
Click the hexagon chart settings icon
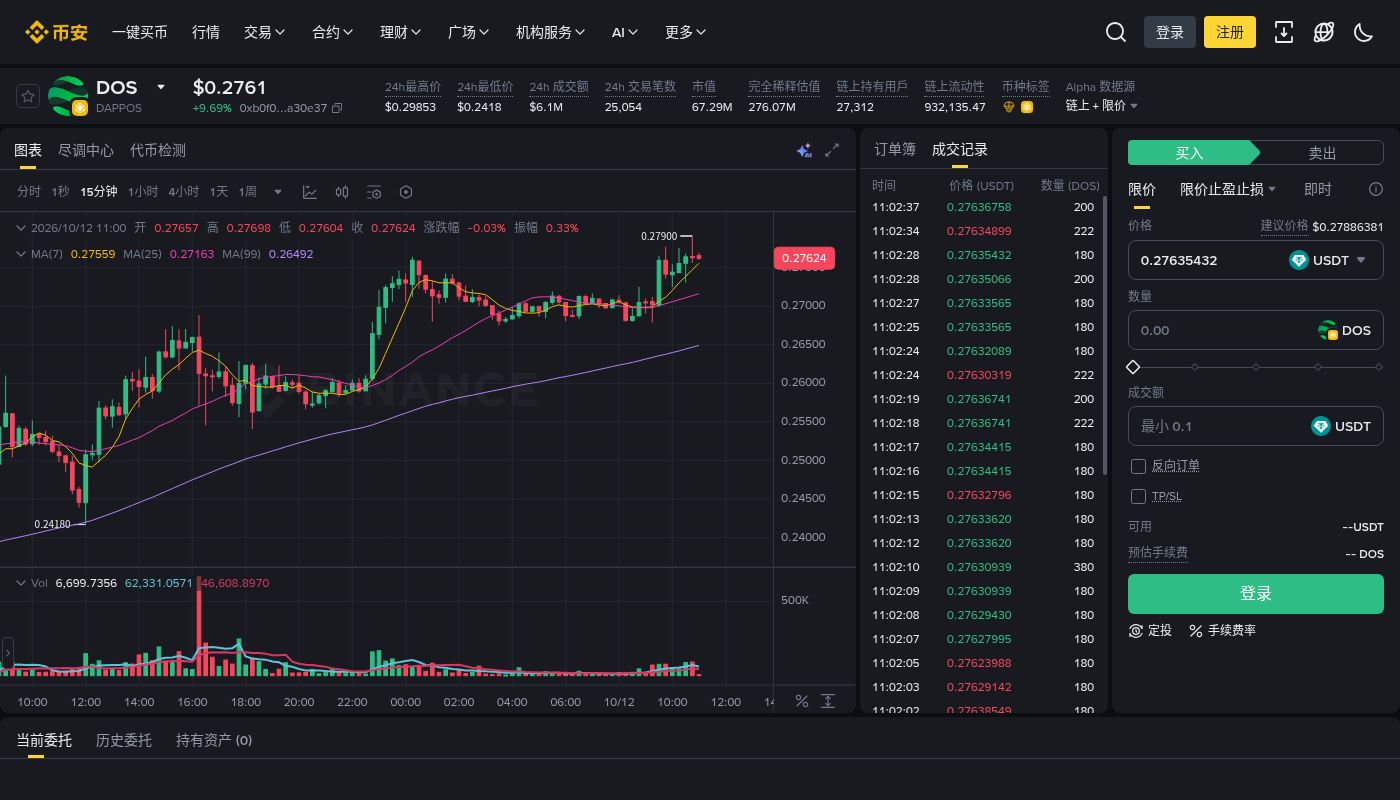[406, 192]
